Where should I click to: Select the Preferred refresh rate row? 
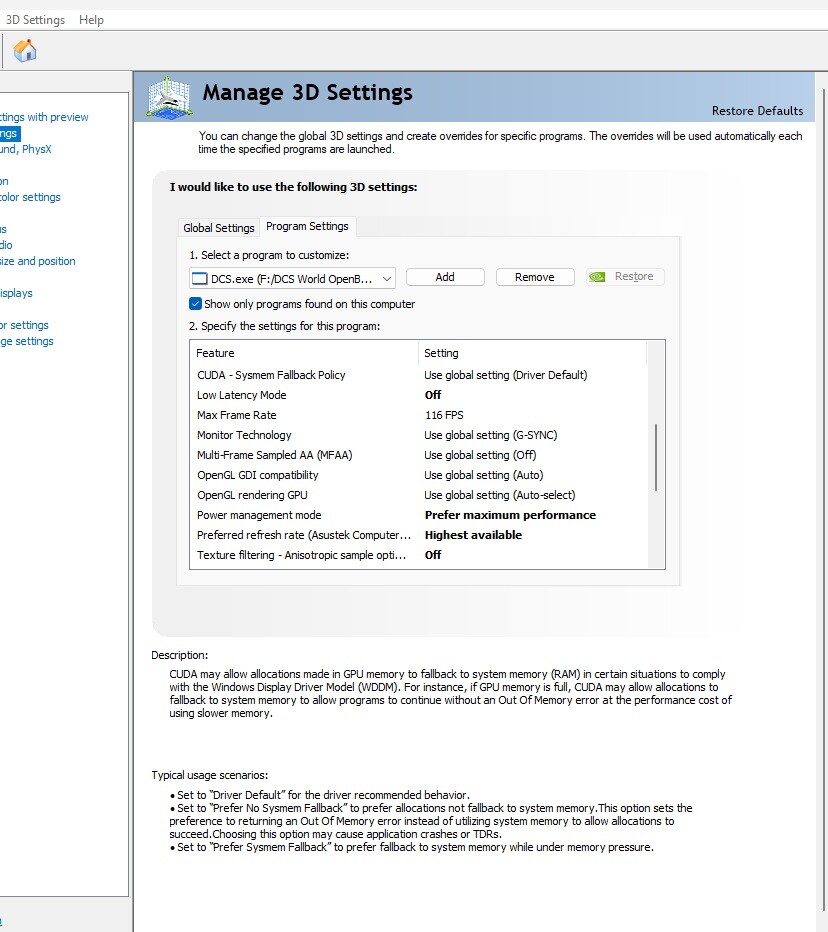click(x=418, y=535)
